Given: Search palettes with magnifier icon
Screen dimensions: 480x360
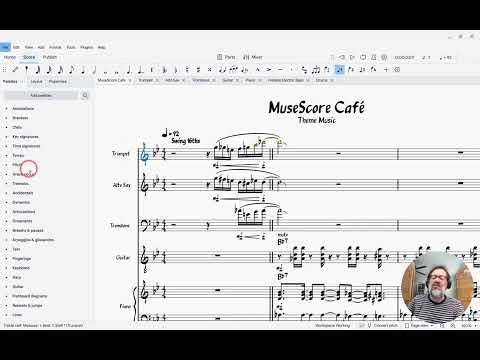Looking at the screenshot, I should (85, 95).
